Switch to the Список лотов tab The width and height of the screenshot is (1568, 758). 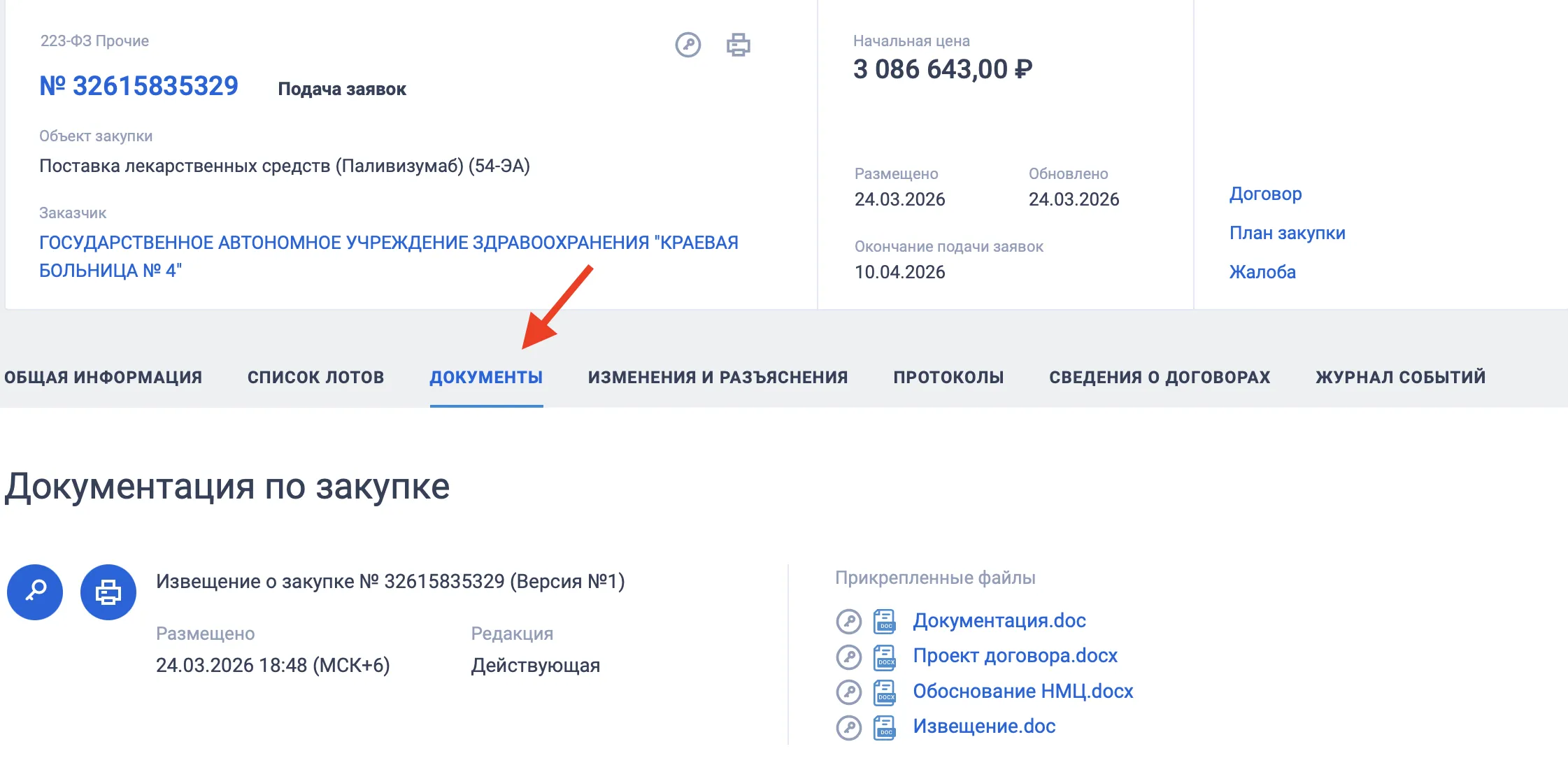pos(315,377)
